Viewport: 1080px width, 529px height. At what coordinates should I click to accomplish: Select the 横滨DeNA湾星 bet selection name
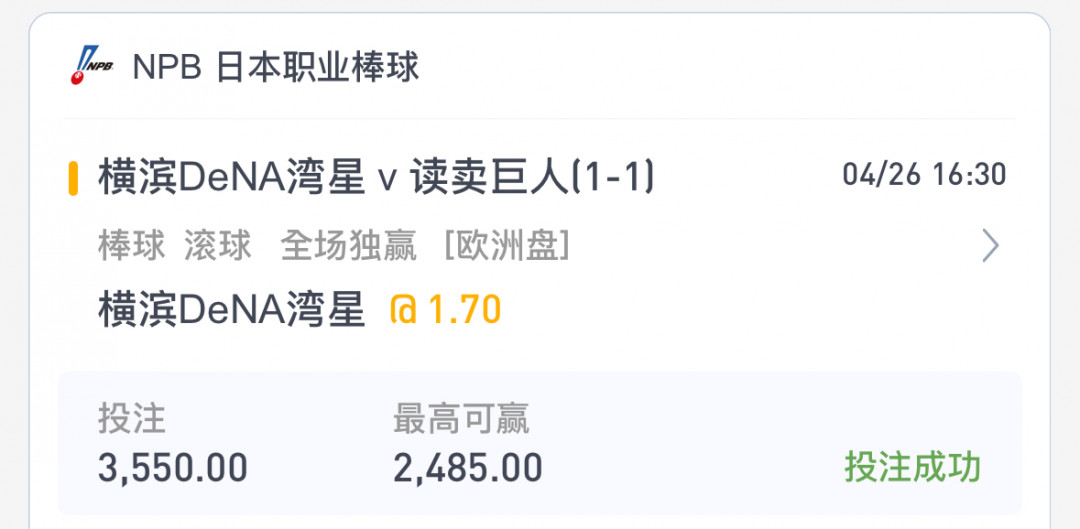click(231, 309)
